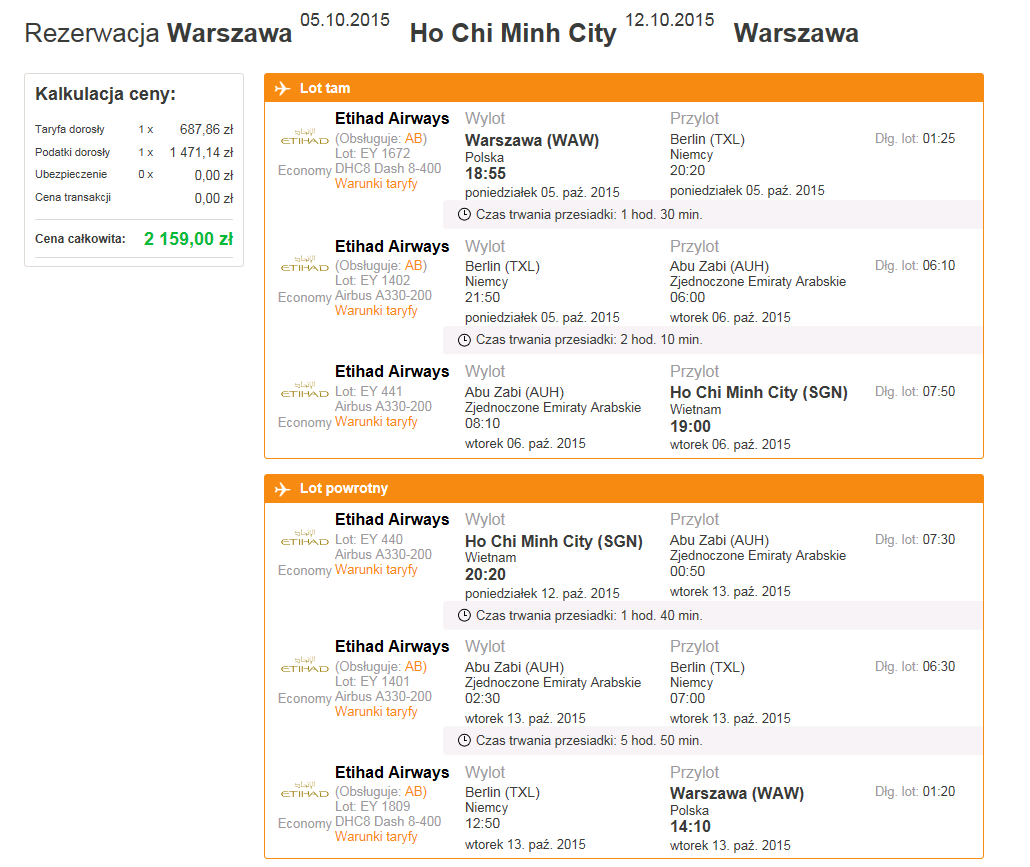
Task: Click the Ubezpieczenie label
Action: click(71, 174)
